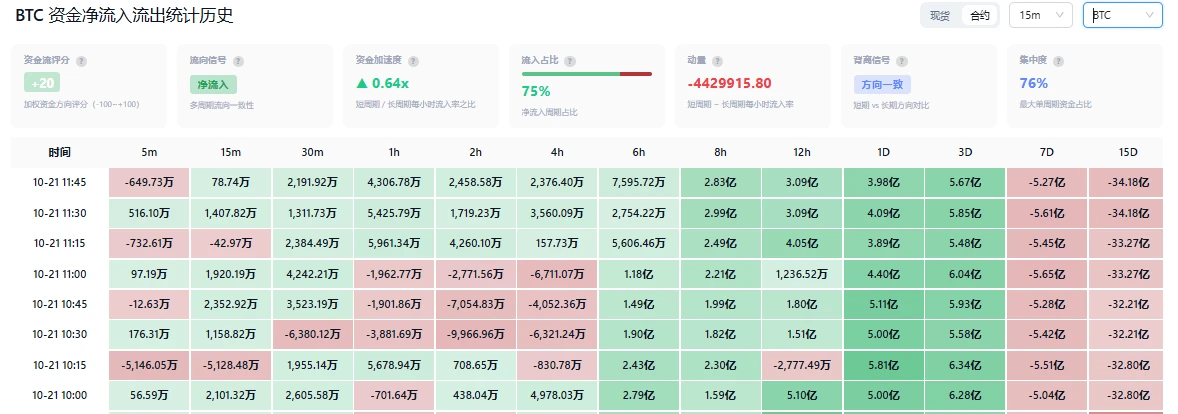
Task: Click the -6,380.12万 cell
Action: click(x=313, y=334)
